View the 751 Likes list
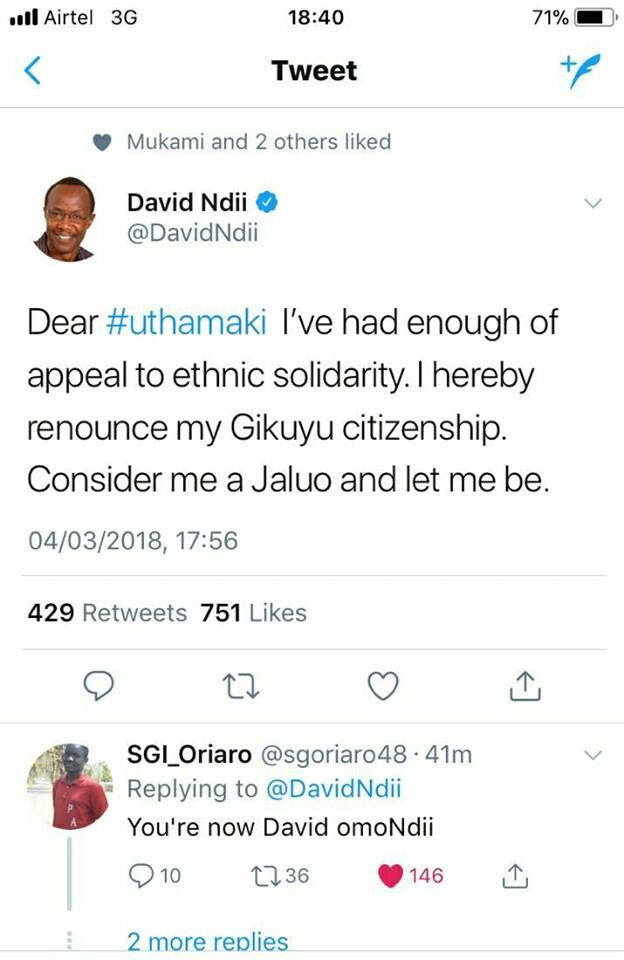624x960 pixels. pos(254,612)
